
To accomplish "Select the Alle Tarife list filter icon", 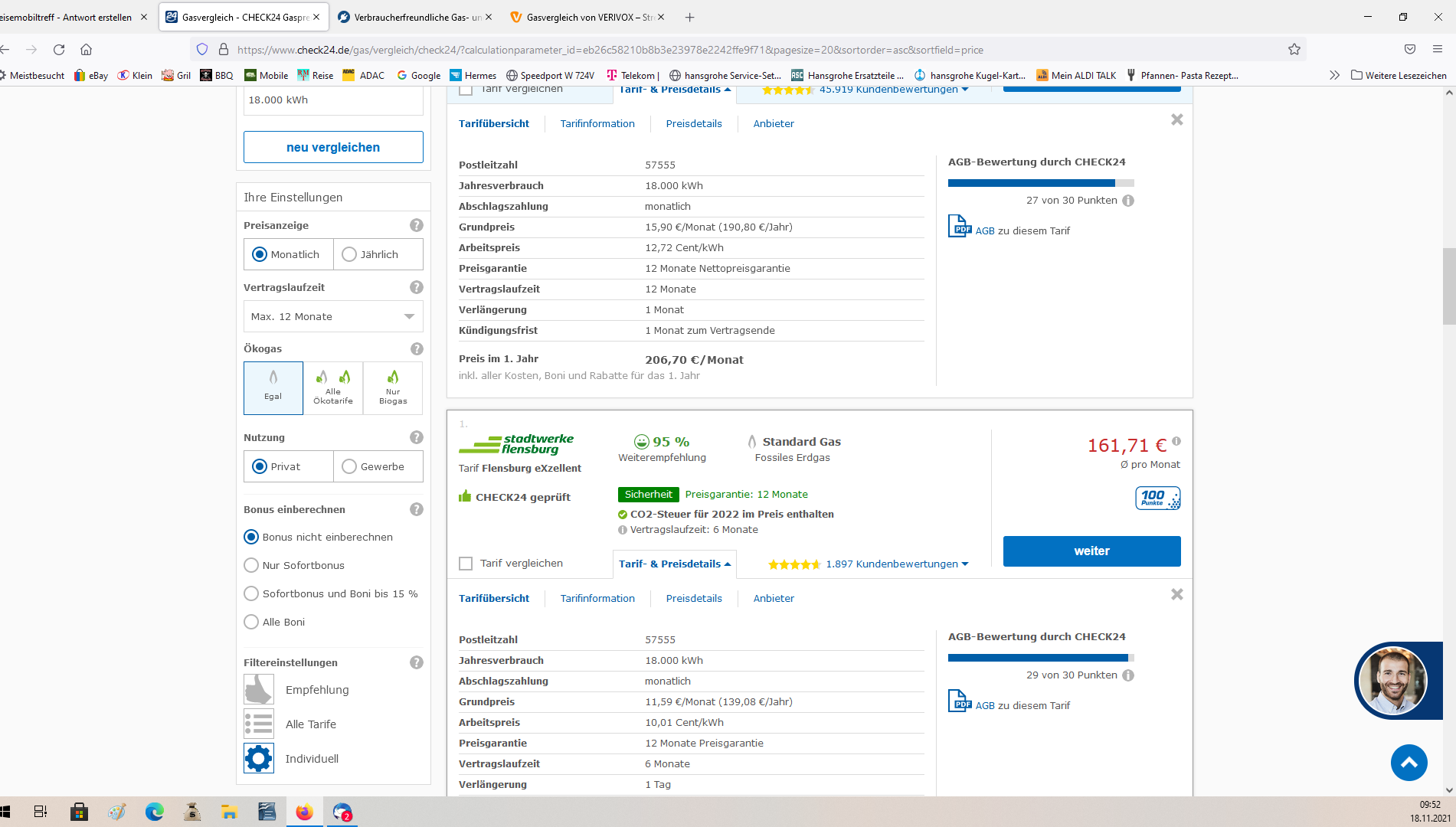I will 259,724.
